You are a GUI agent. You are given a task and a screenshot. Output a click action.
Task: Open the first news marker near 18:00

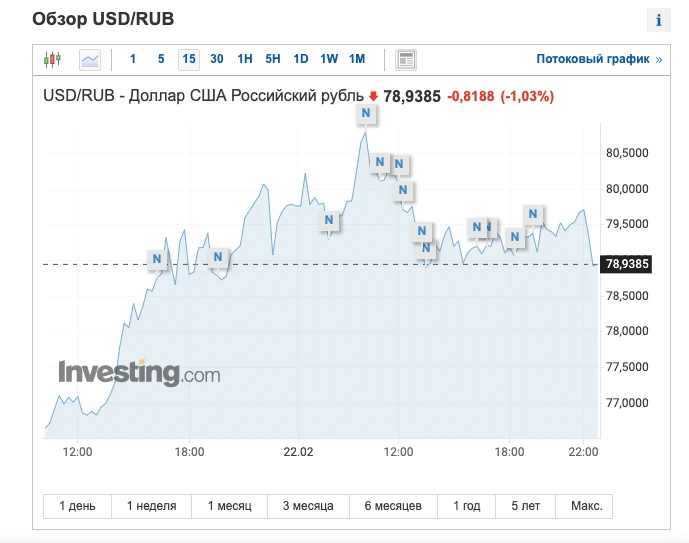click(x=157, y=259)
